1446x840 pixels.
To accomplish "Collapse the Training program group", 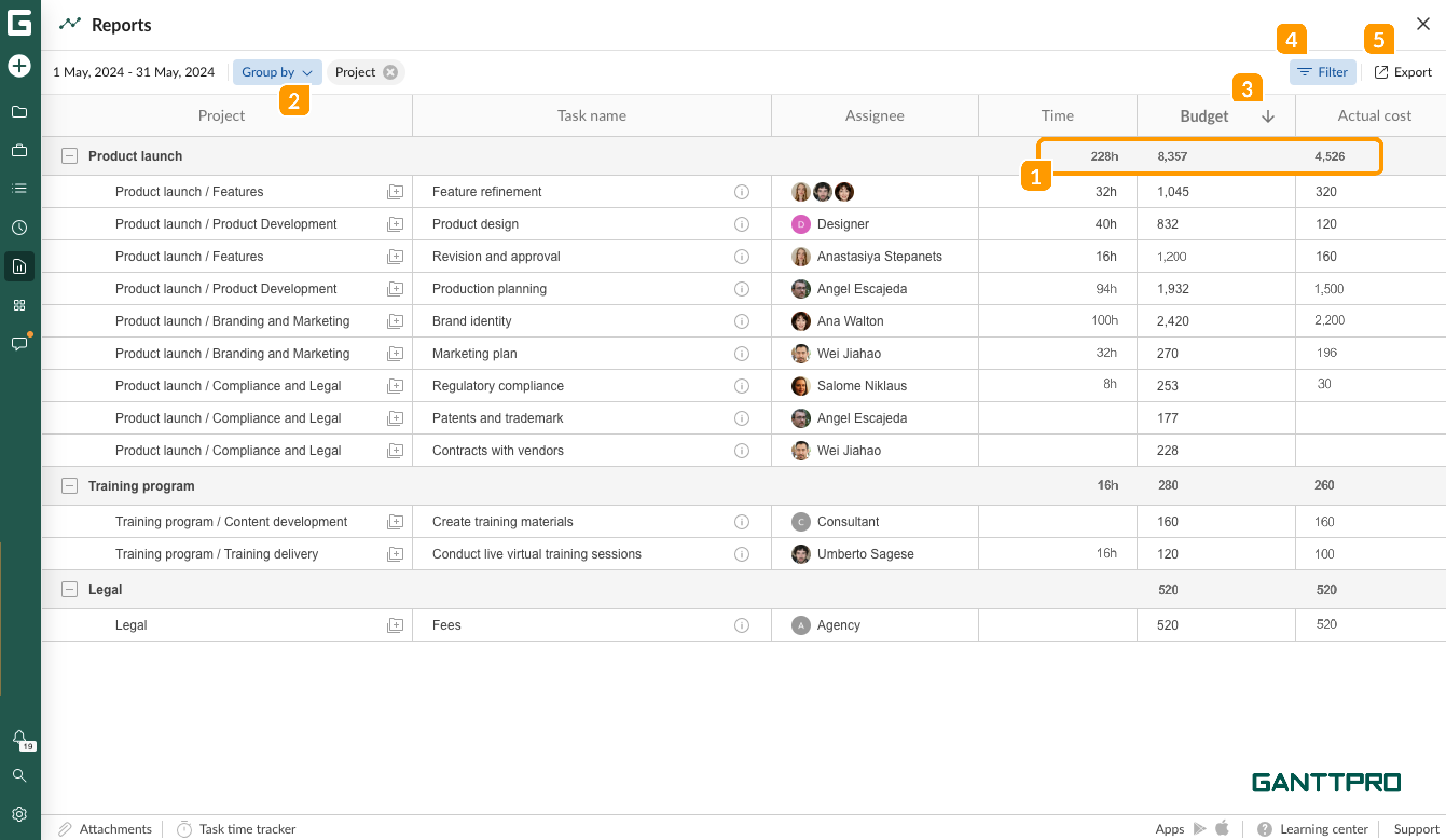I will point(70,486).
